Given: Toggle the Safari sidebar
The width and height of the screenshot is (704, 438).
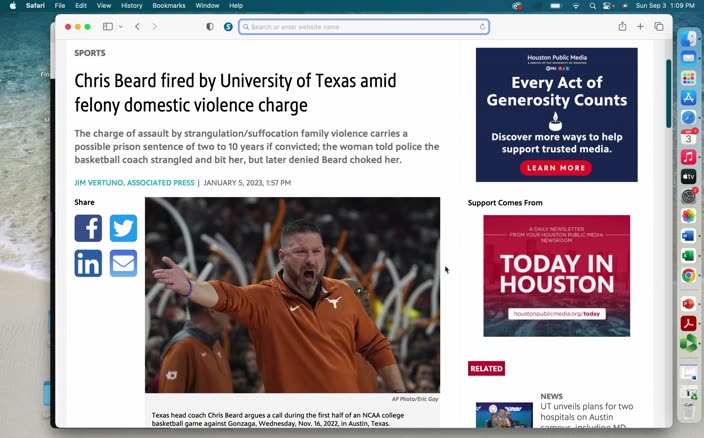Looking at the screenshot, I should point(108,27).
